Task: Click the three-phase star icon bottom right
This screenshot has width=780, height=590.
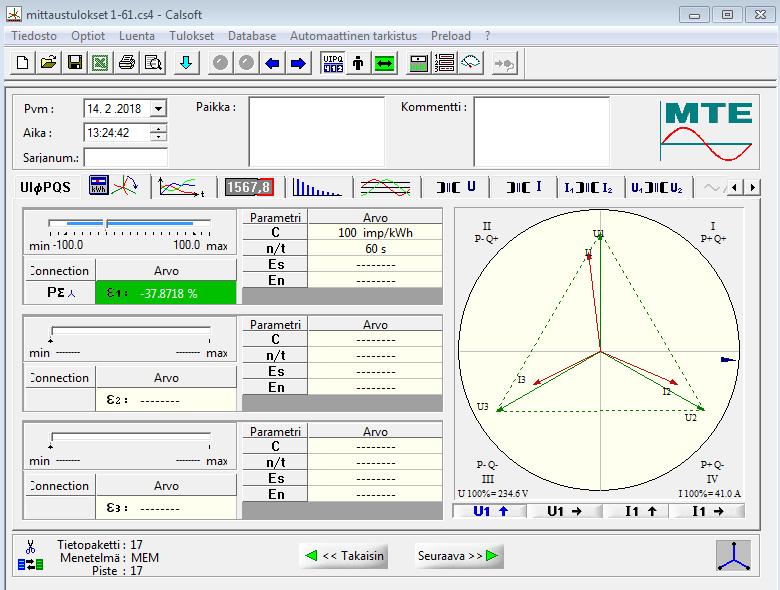Action: pyautogui.click(x=733, y=556)
